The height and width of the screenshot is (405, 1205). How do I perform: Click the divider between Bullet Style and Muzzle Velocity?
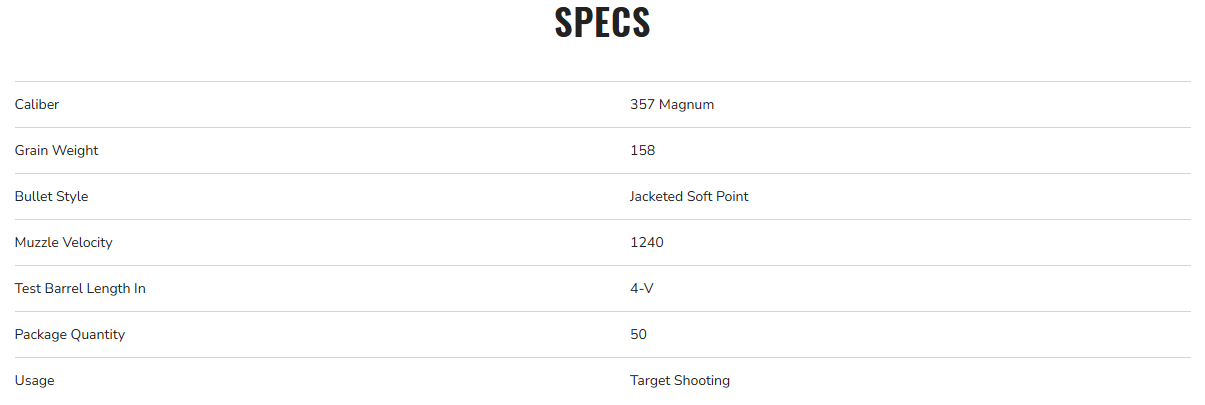(x=602, y=219)
